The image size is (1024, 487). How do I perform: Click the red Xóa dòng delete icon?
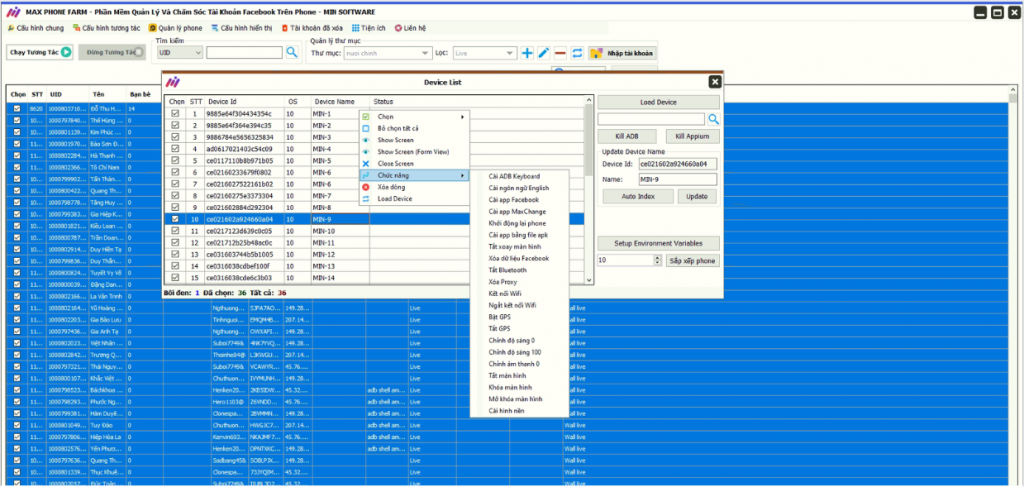[366, 187]
